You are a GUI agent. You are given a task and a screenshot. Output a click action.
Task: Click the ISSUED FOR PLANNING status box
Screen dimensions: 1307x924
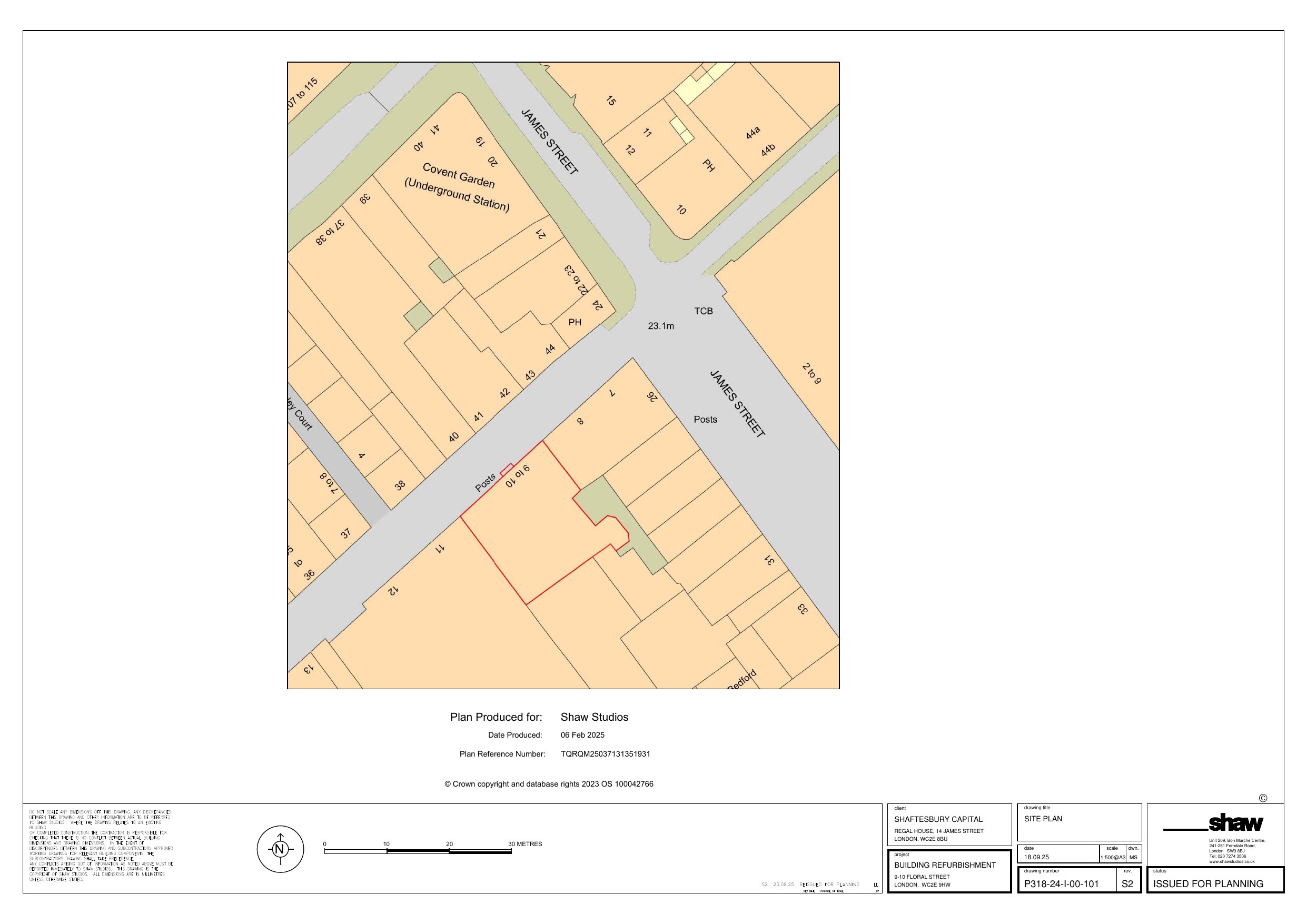(x=1208, y=883)
